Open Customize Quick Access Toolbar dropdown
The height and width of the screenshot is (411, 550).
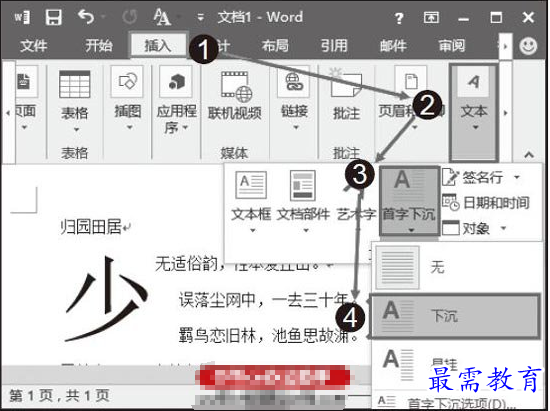tap(200, 17)
